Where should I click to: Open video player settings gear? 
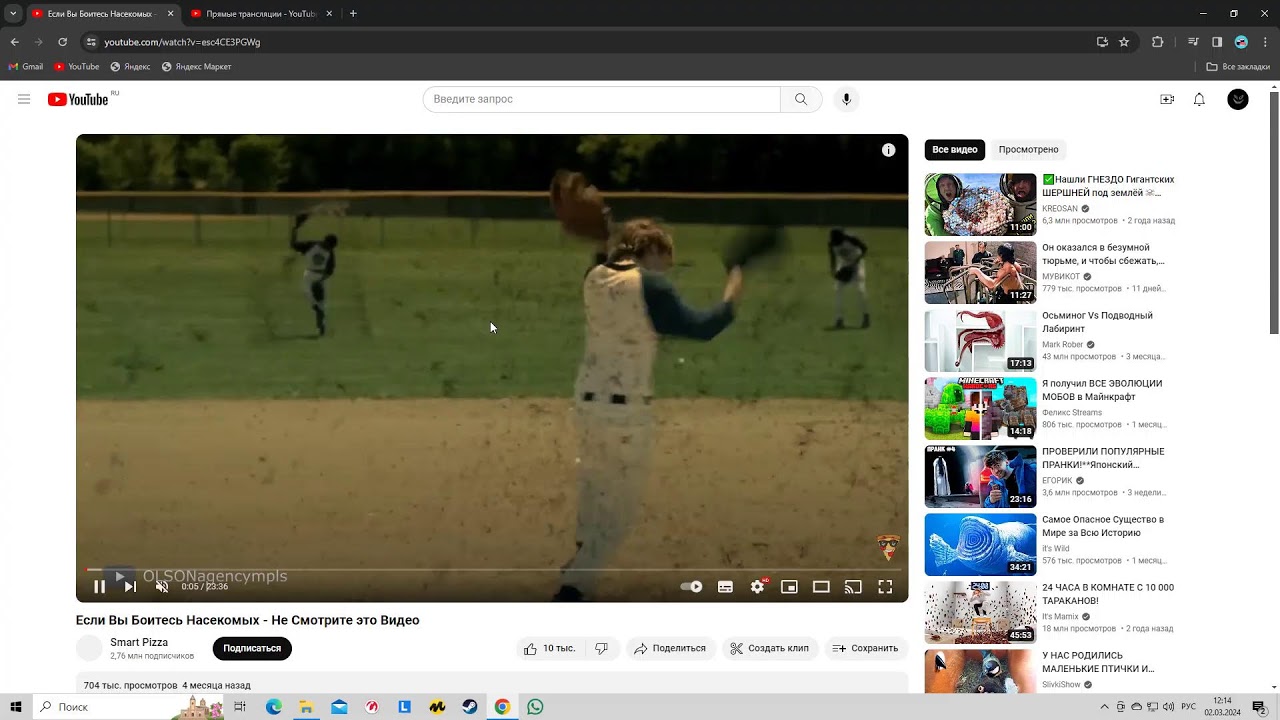(757, 587)
